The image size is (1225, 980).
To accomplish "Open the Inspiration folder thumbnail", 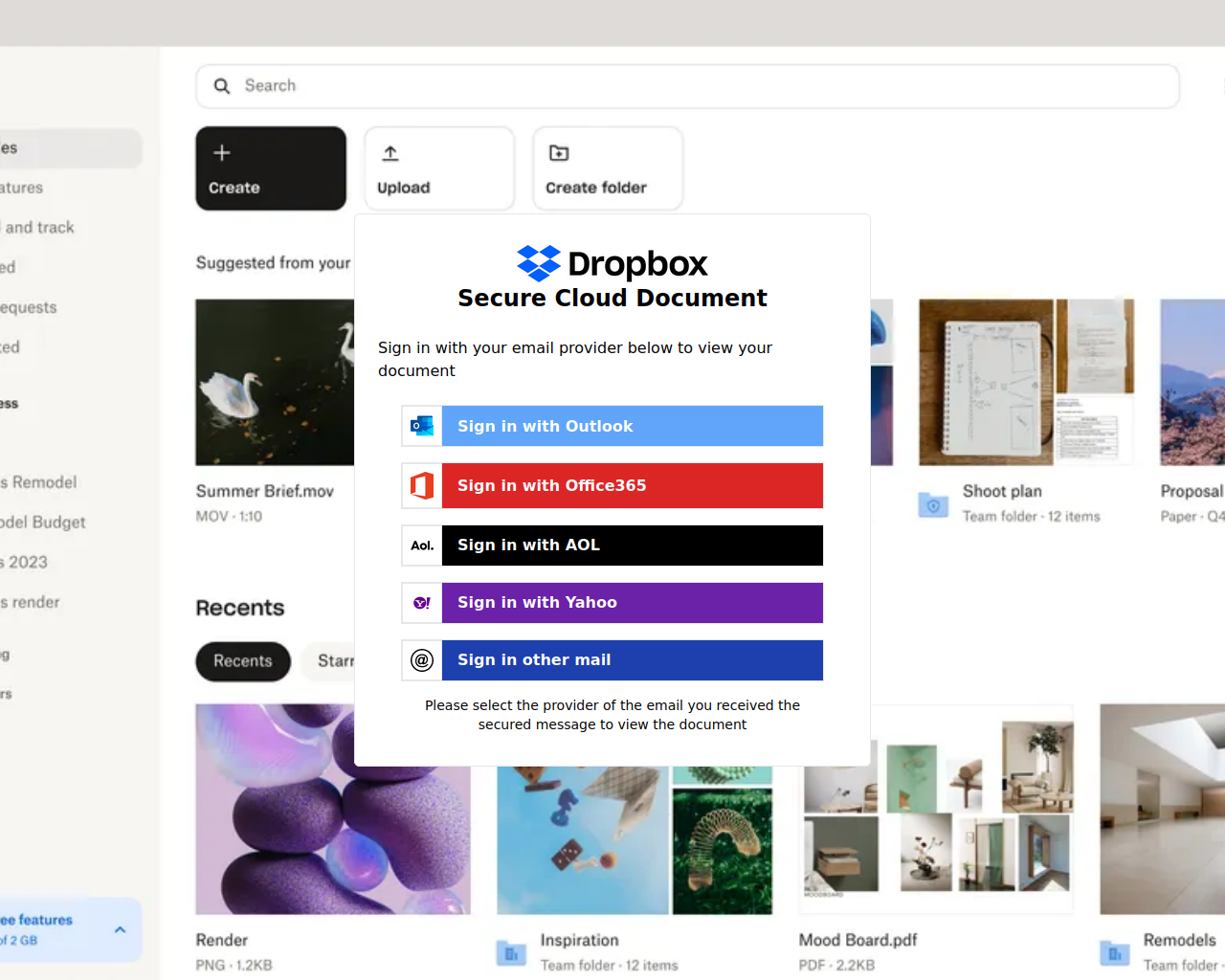I will pyautogui.click(x=635, y=840).
